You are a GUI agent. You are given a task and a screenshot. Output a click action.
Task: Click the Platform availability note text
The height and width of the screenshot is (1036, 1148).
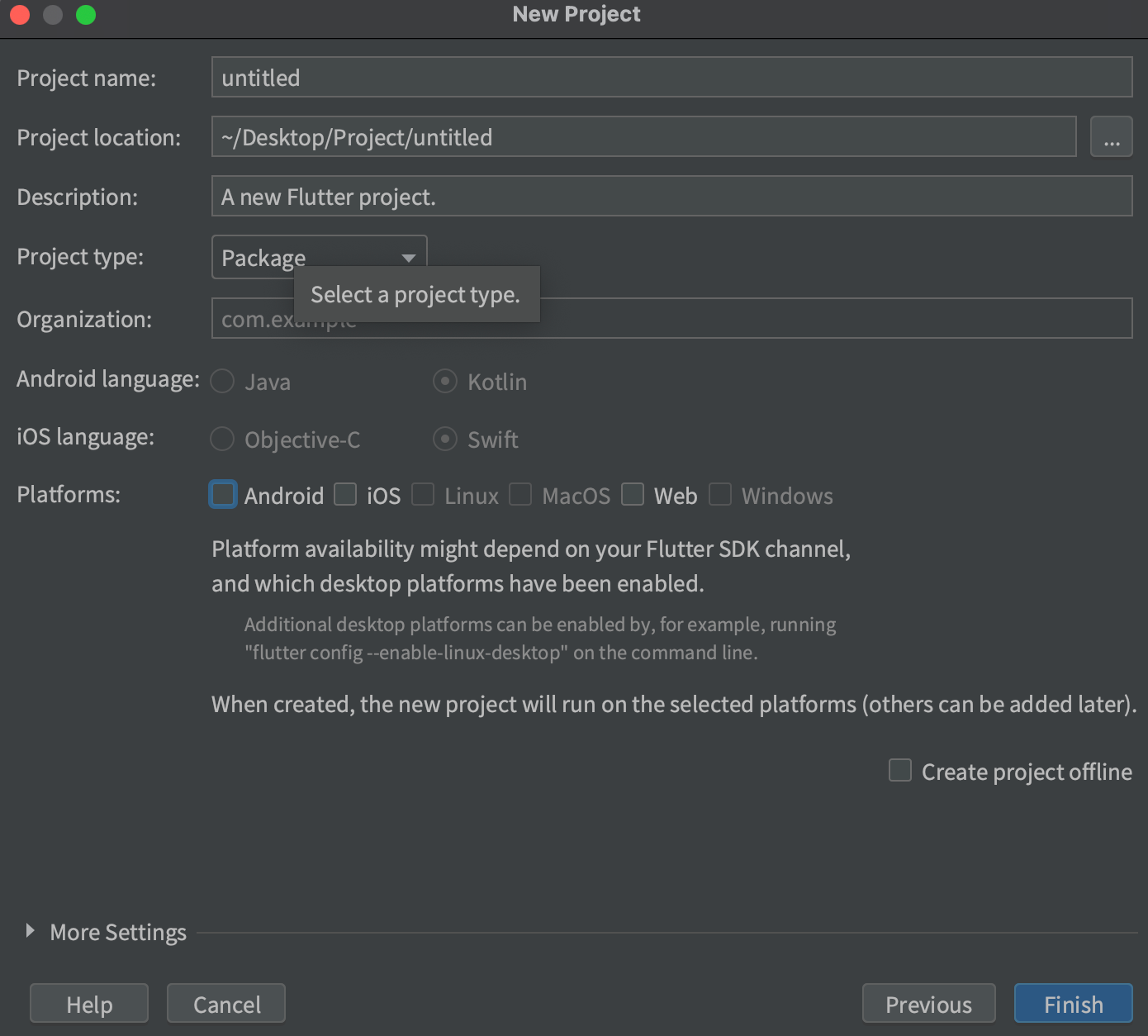(x=531, y=566)
